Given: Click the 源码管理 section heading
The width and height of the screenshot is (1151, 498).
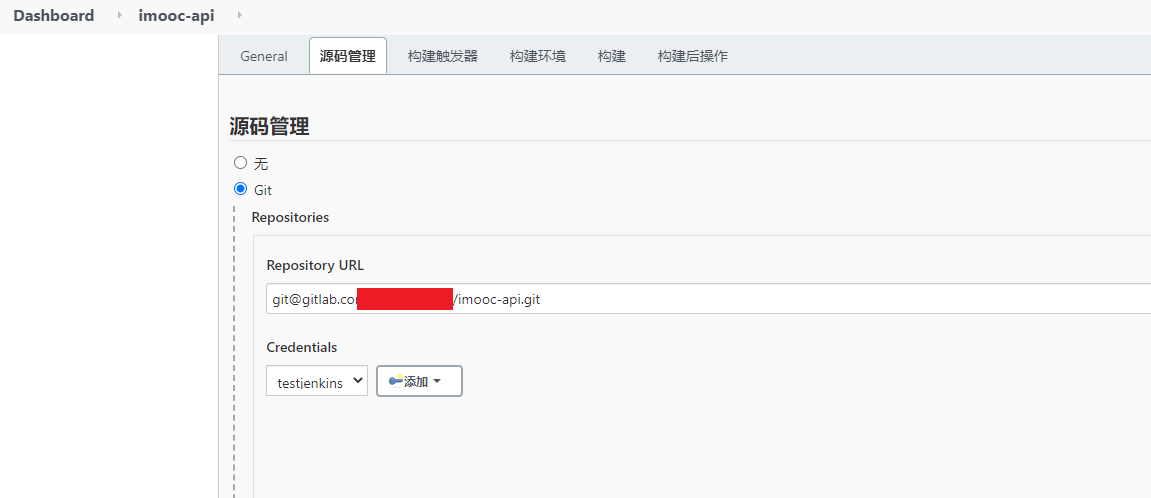Looking at the screenshot, I should coord(269,126).
